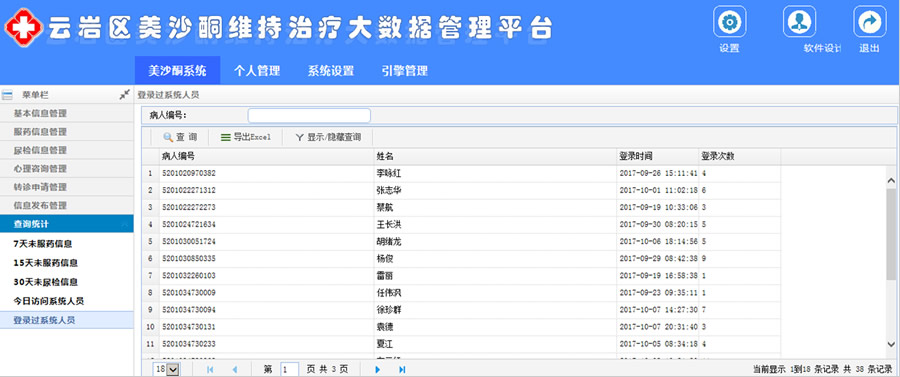This screenshot has width=900, height=377.
Task: Export table with 导出Excel button
Action: (246, 137)
